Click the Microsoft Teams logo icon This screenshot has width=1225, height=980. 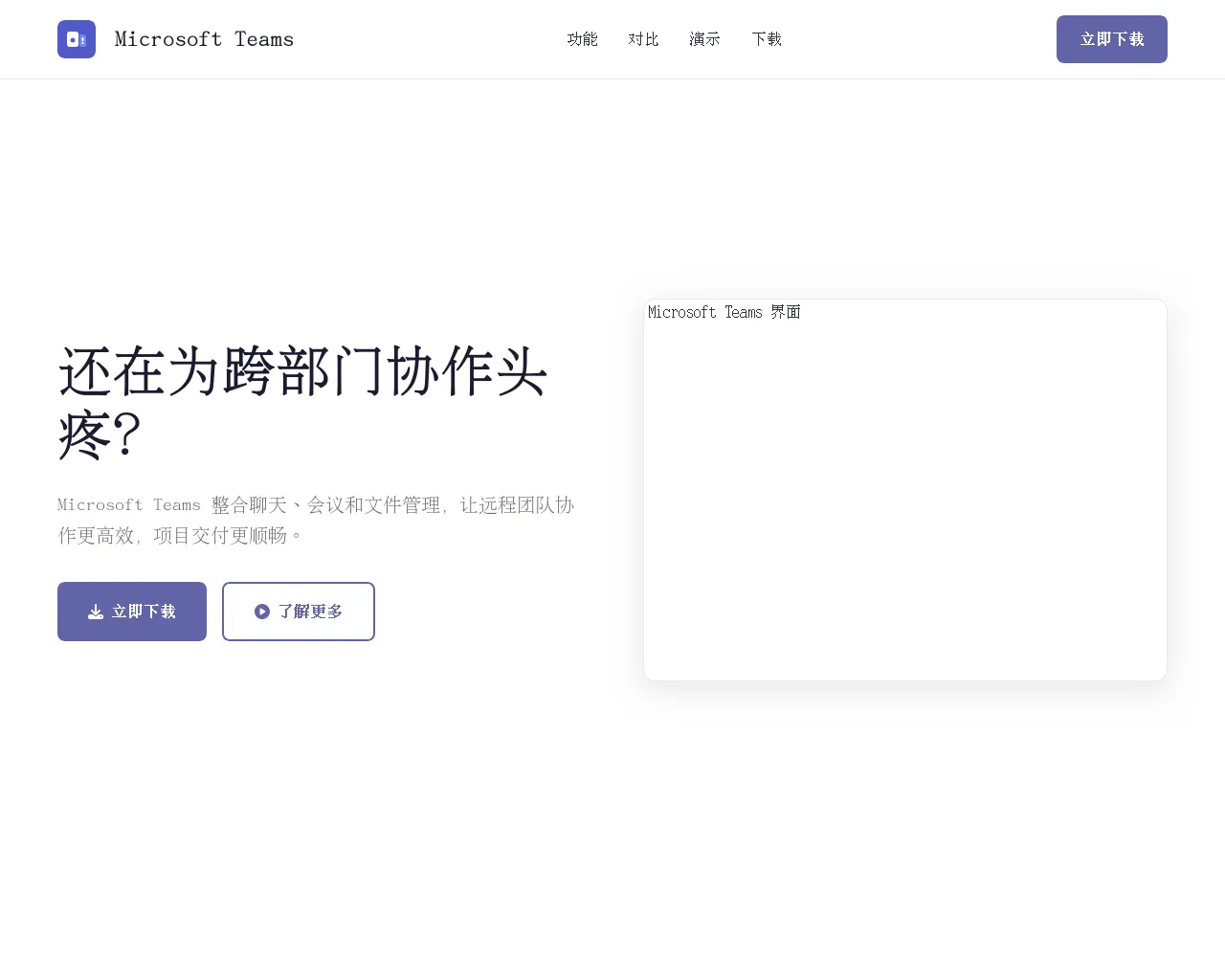[x=77, y=39]
